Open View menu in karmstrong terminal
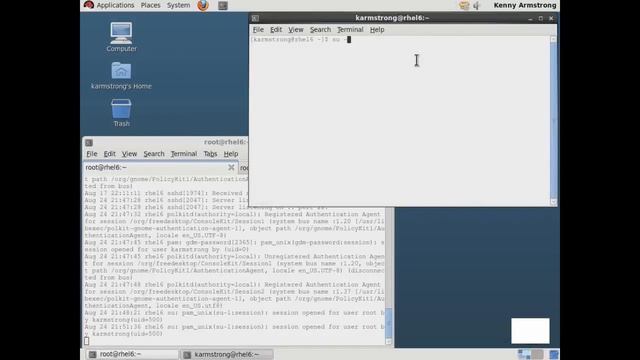The width and height of the screenshot is (640, 360). [x=296, y=29]
